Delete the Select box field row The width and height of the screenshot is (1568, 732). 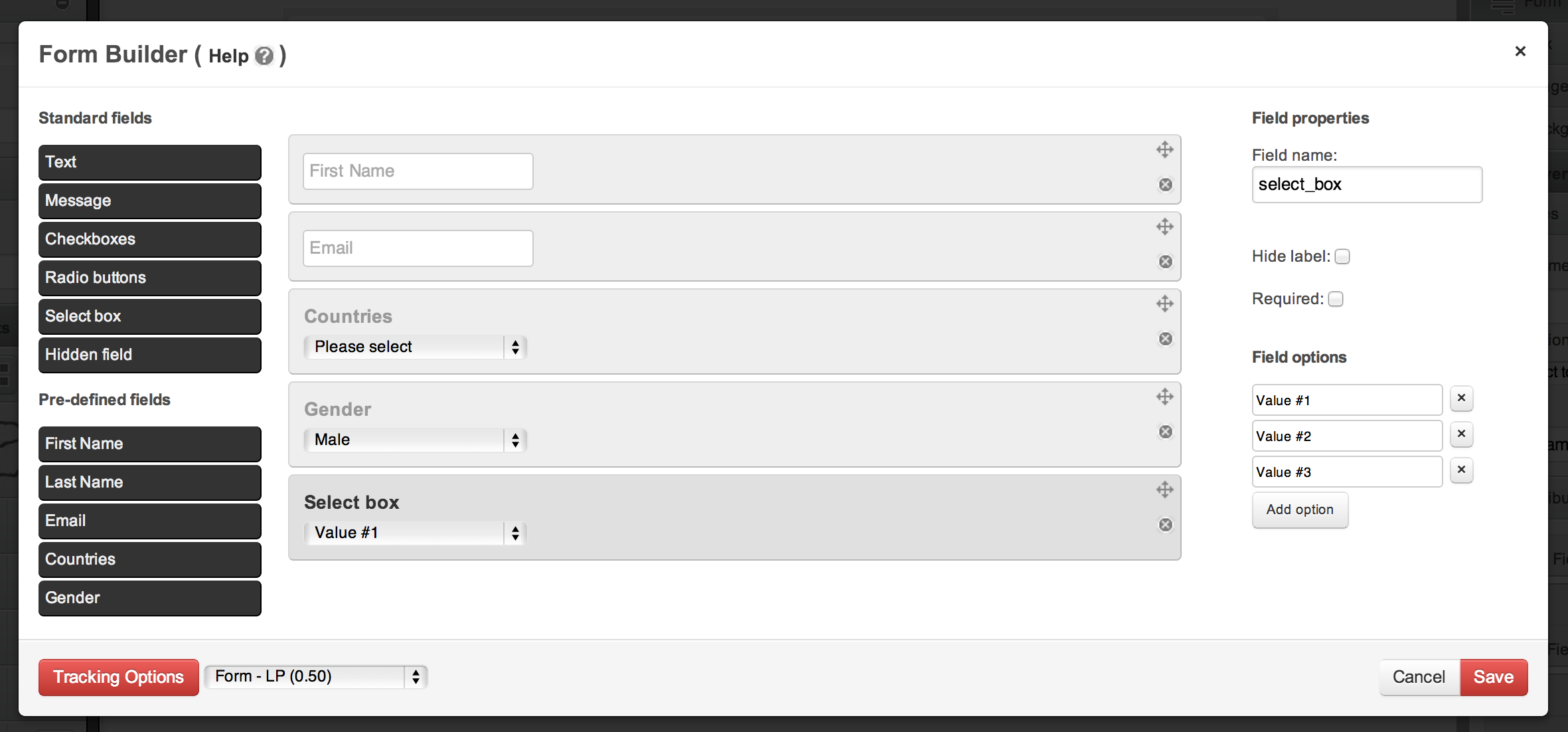[x=1165, y=525]
